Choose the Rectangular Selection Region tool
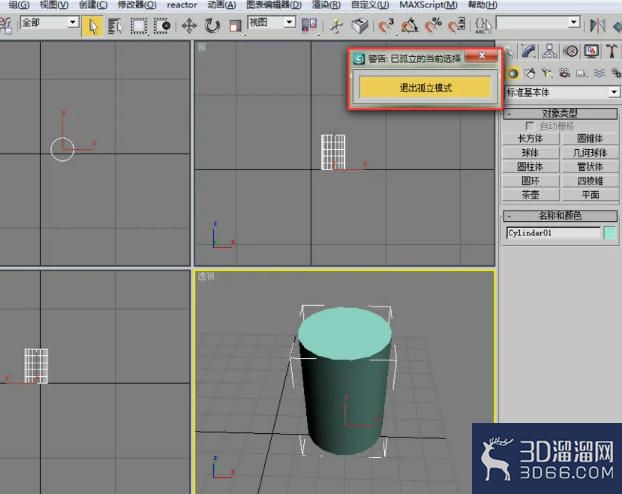Screen dimensions: 622x494 tap(138, 27)
